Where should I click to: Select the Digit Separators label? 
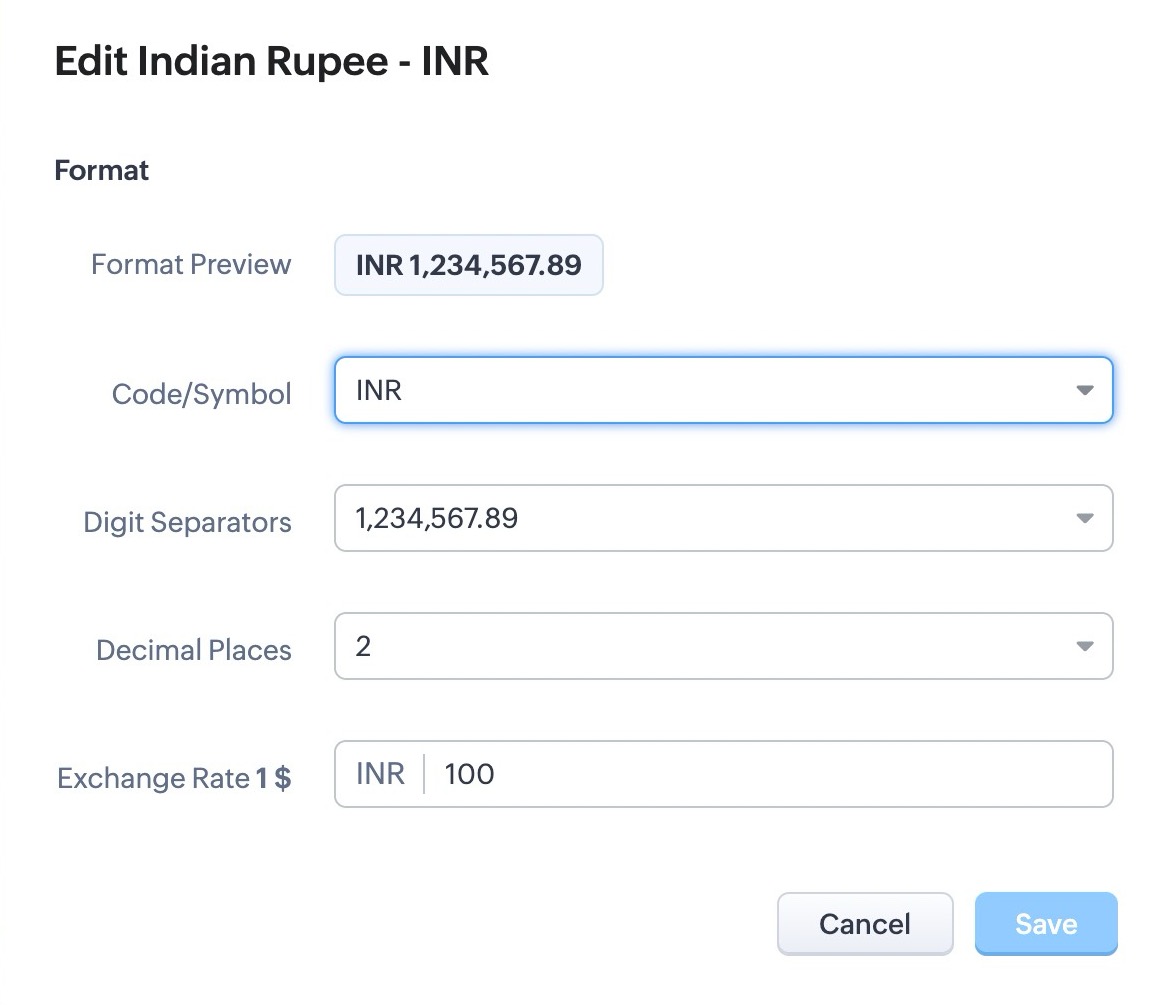click(187, 522)
